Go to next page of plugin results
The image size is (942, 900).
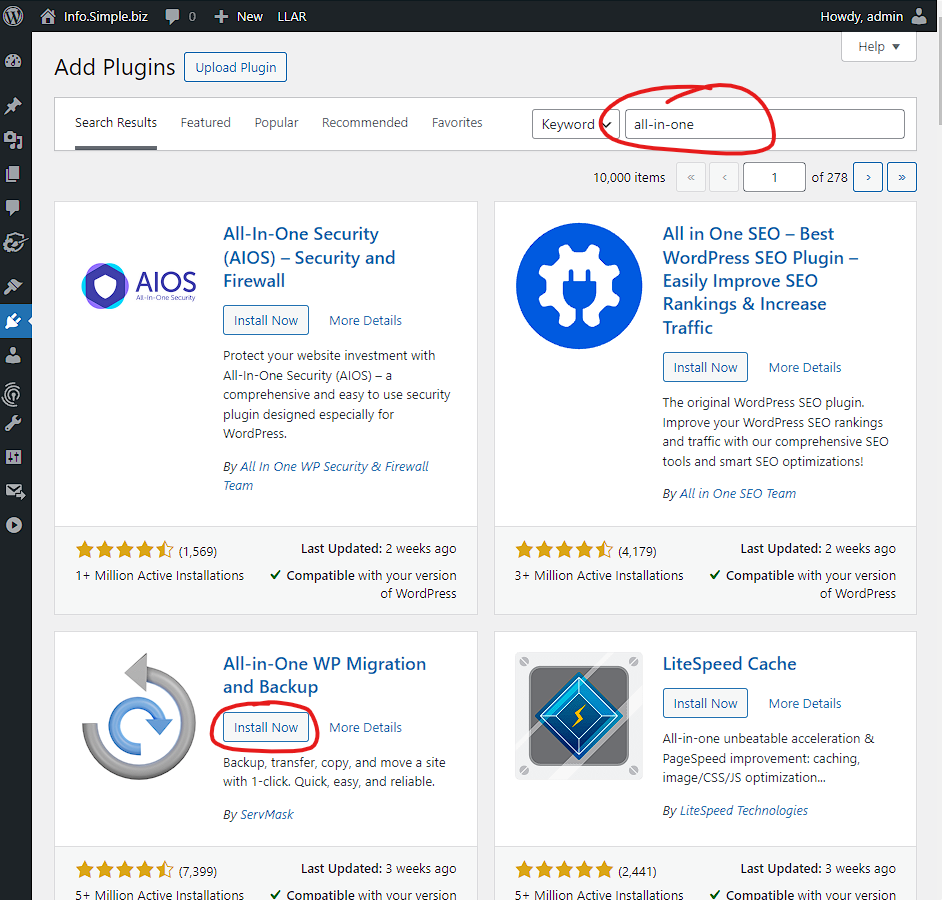tap(868, 177)
